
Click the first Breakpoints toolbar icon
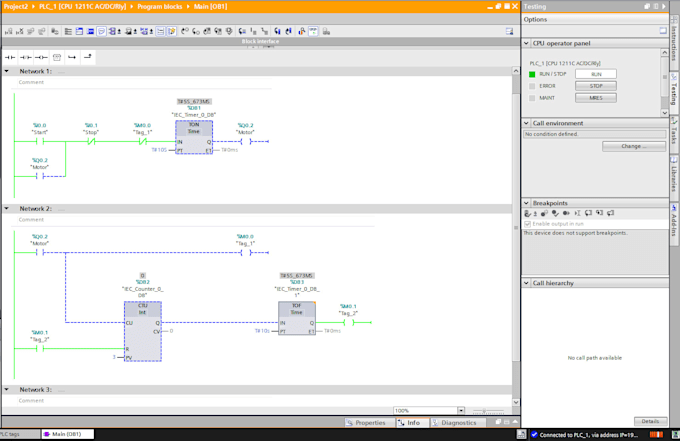coord(527,213)
